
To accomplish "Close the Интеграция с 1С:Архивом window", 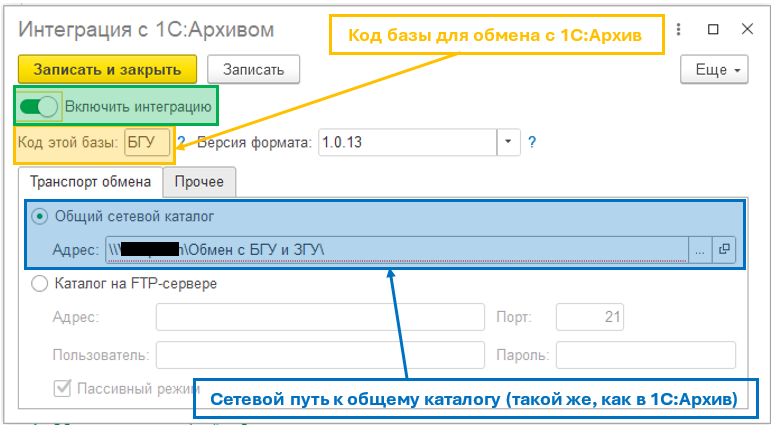I will click(747, 29).
